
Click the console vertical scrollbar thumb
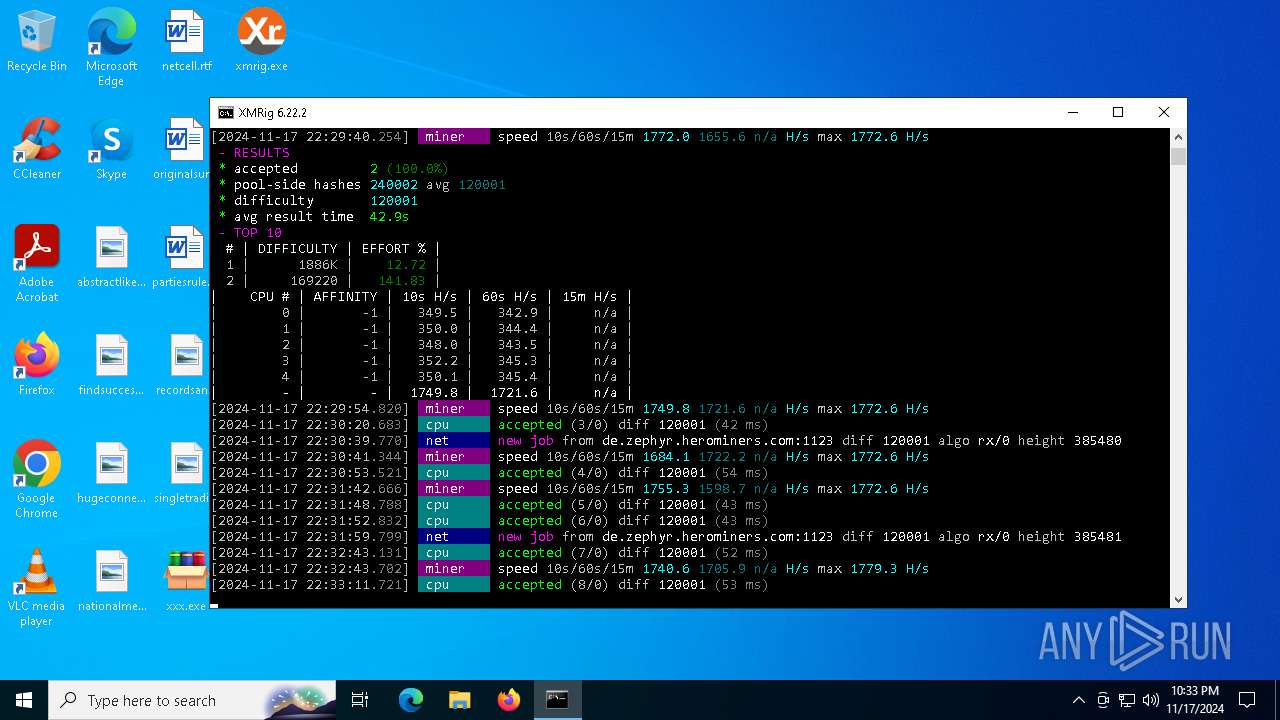tap(1178, 157)
